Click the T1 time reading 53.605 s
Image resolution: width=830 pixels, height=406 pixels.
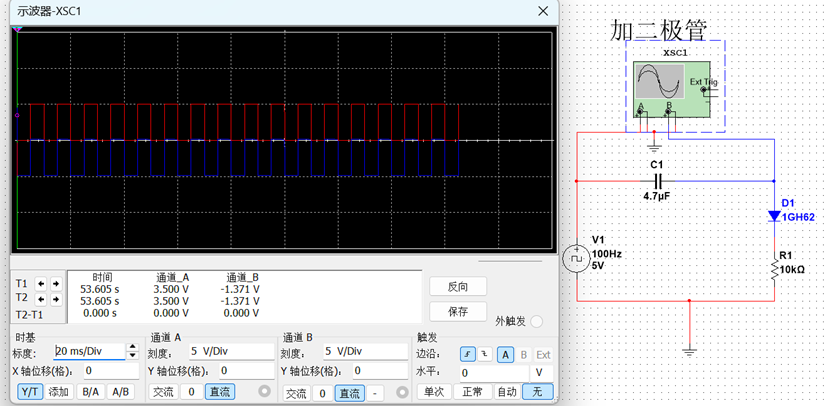100,290
